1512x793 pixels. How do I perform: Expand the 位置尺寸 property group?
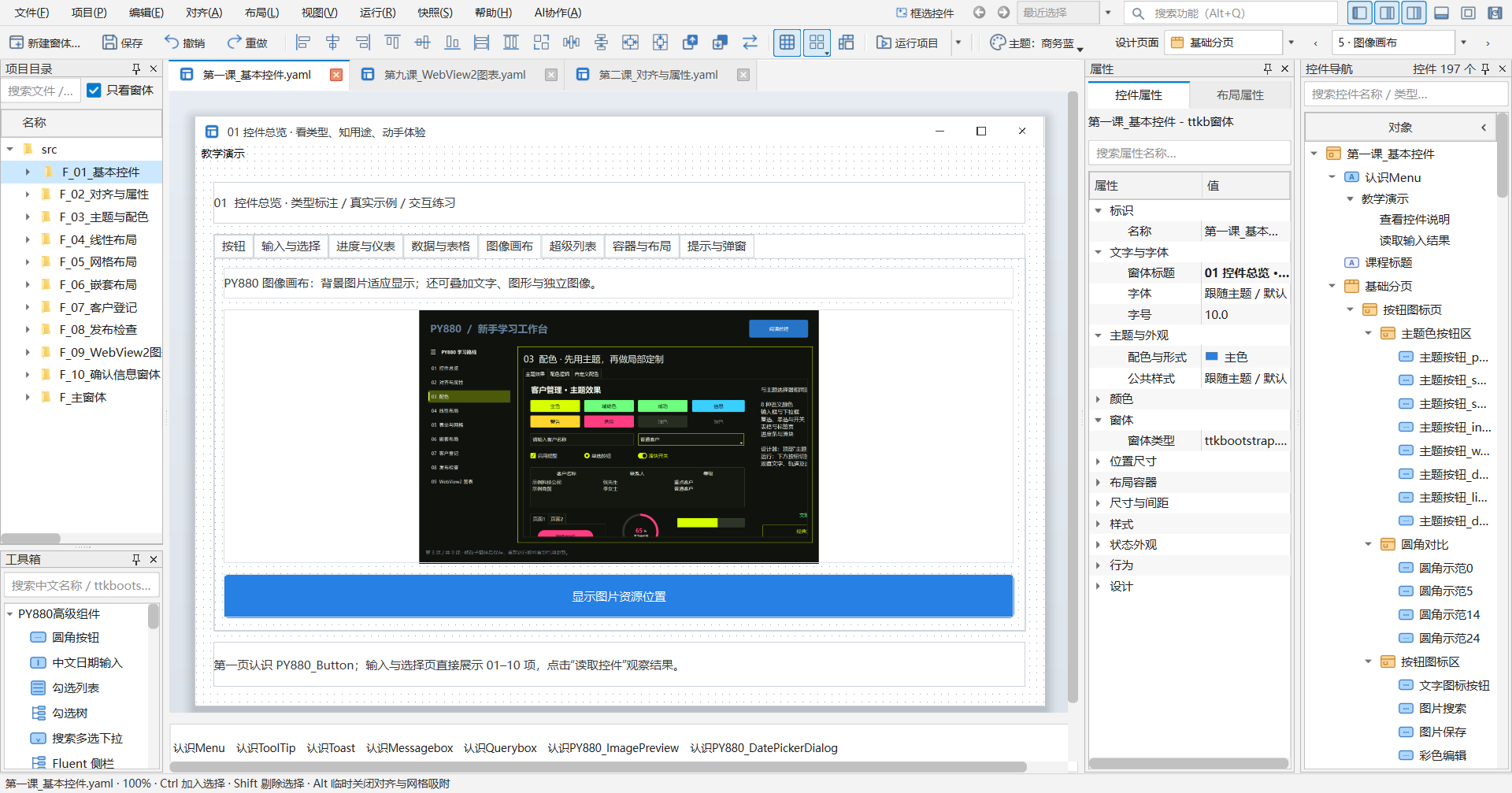click(x=1099, y=461)
